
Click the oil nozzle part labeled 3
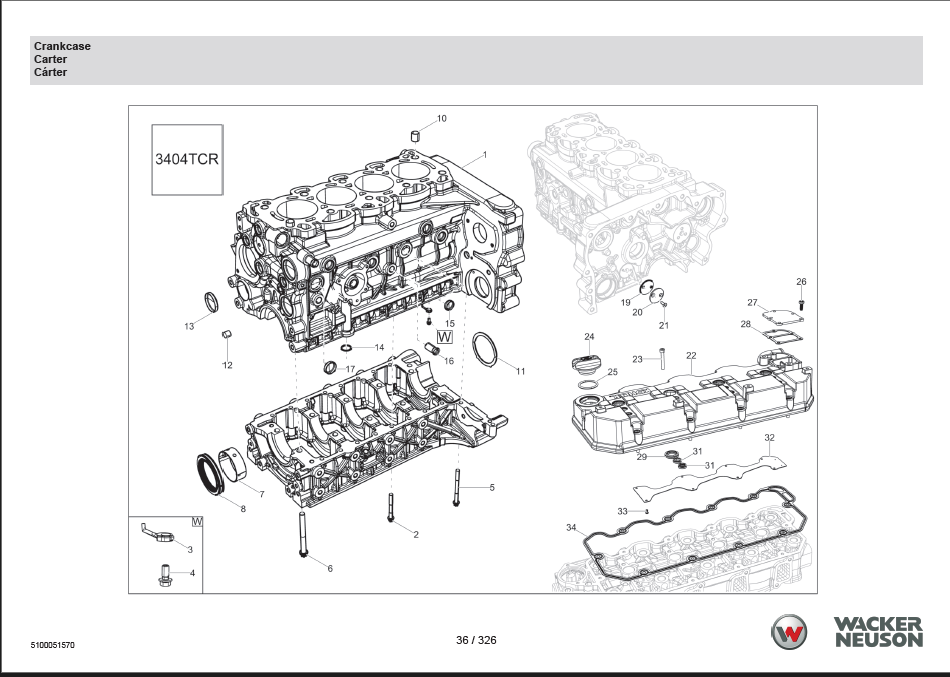tap(159, 535)
